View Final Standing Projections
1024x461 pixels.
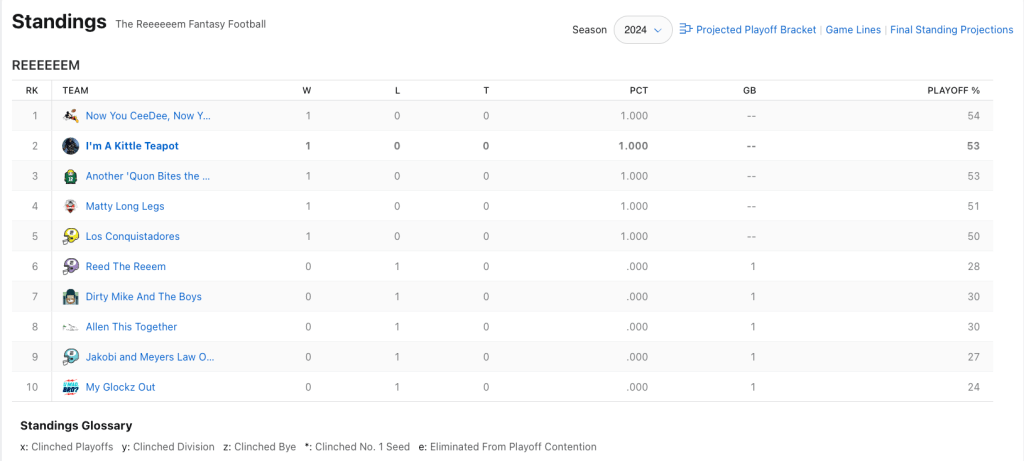point(951,30)
